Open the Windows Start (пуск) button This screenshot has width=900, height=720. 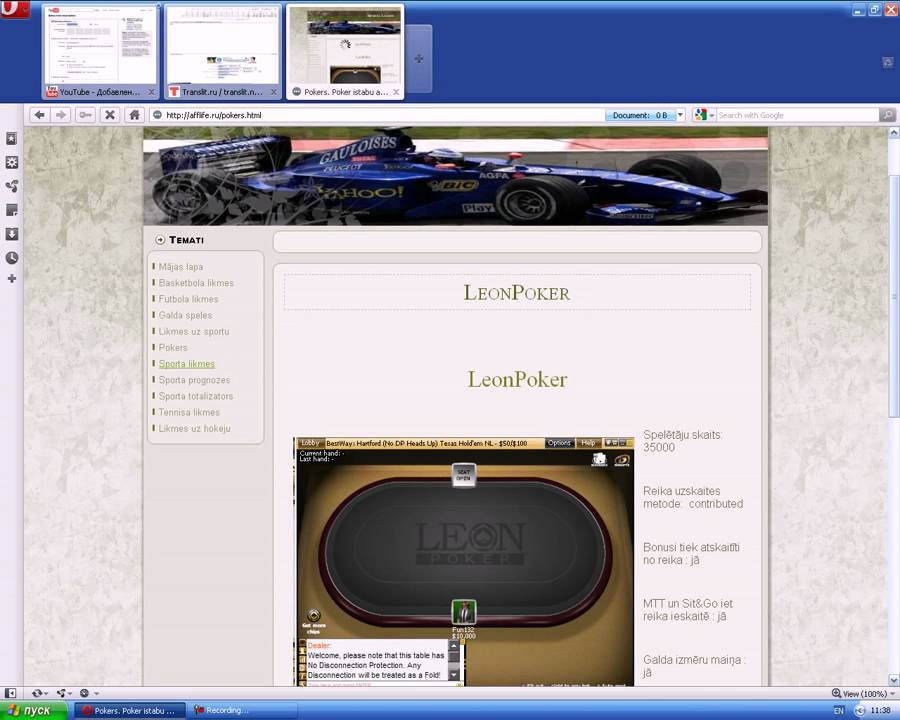click(34, 710)
